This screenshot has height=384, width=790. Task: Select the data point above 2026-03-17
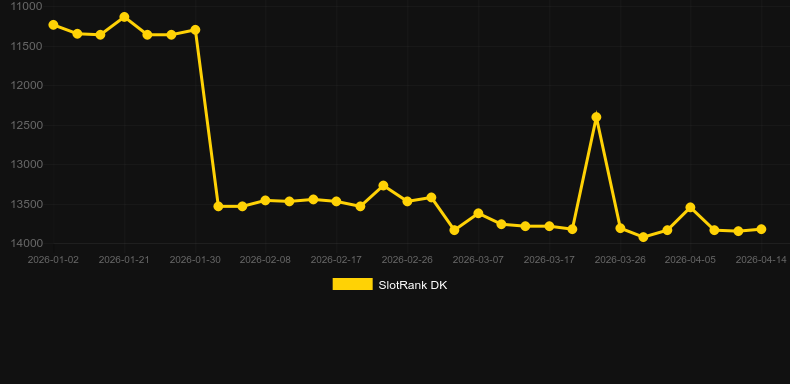[x=549, y=226]
